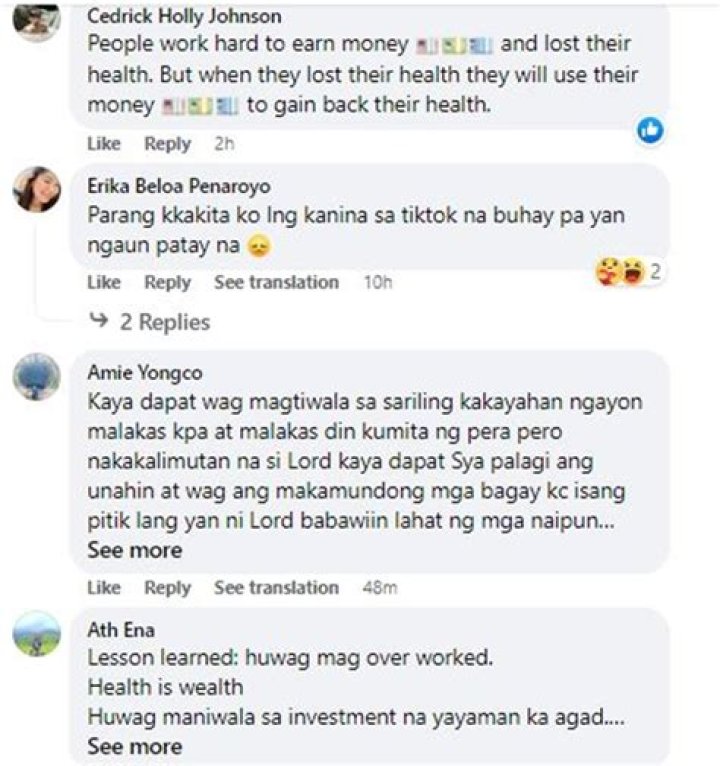Click the blue thumbs-up reaction on Cedrick's comment
This screenshot has width=720, height=766.
click(650, 130)
